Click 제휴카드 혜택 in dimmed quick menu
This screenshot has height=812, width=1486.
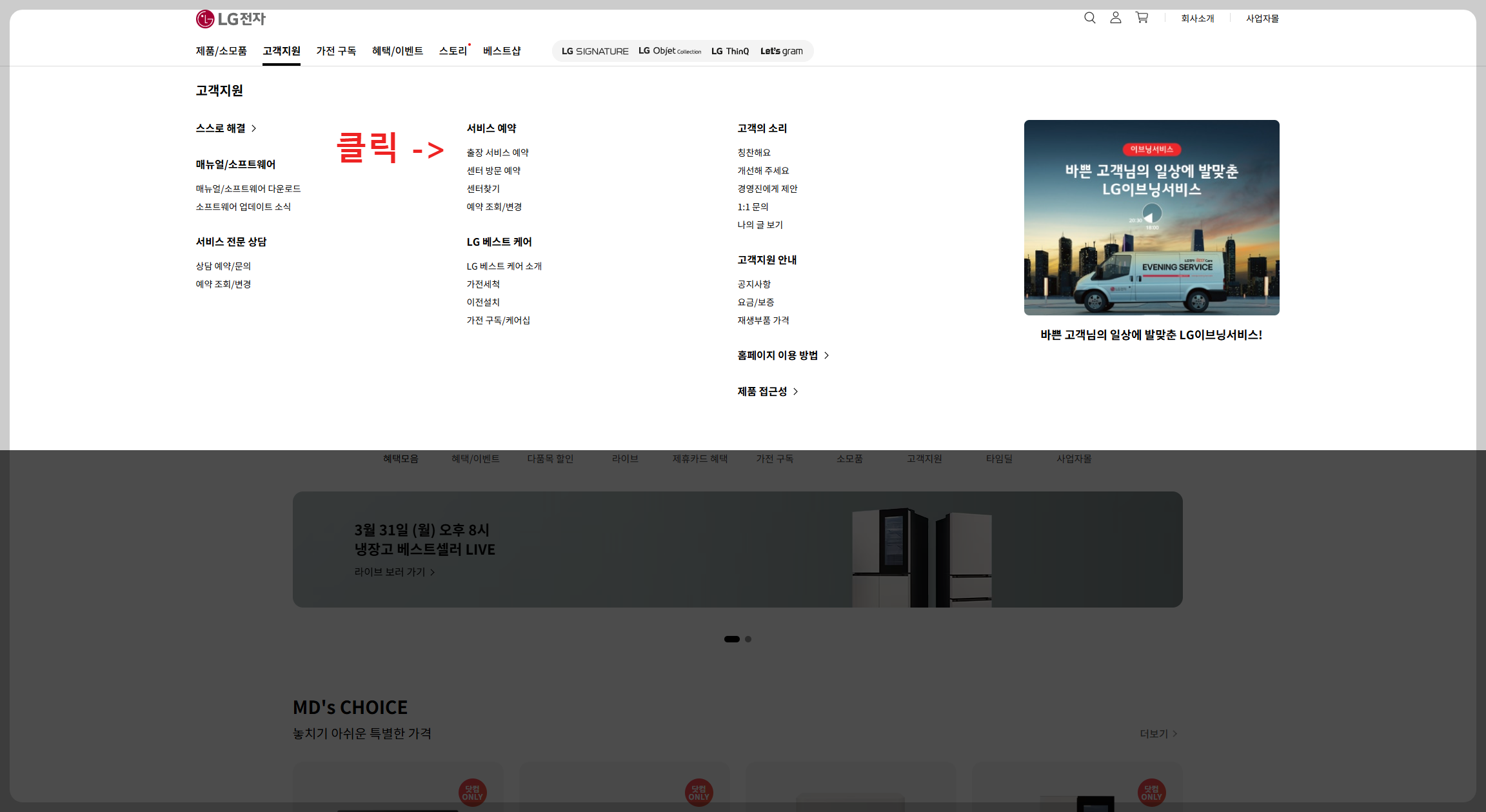pos(700,459)
